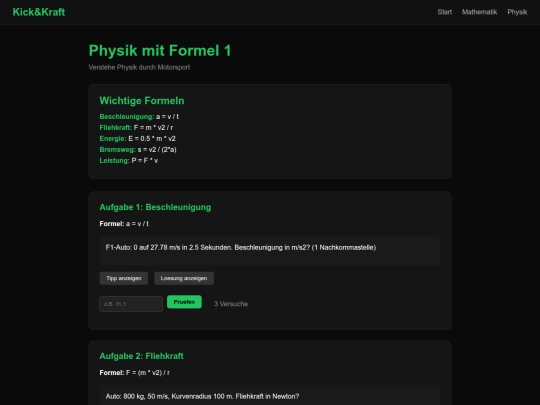The width and height of the screenshot is (540, 405).
Task: Click 'Tipp anzeigen' in Aufgabe 1
Action: 124,278
